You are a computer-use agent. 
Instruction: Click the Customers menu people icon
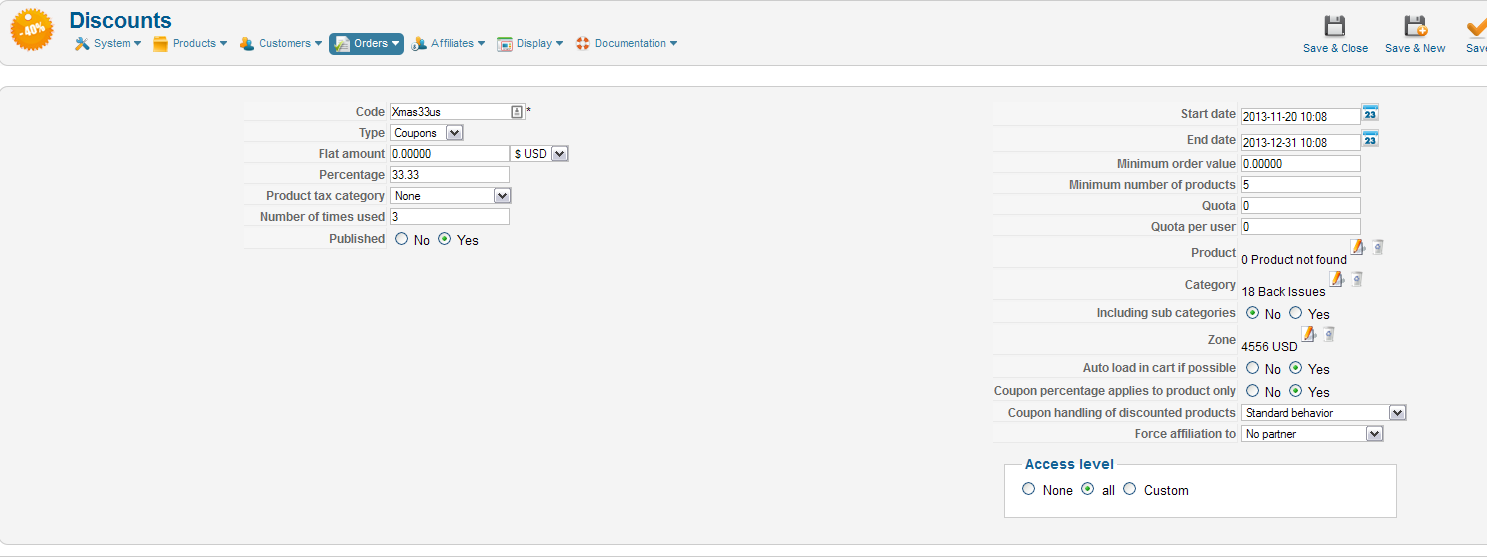click(246, 43)
